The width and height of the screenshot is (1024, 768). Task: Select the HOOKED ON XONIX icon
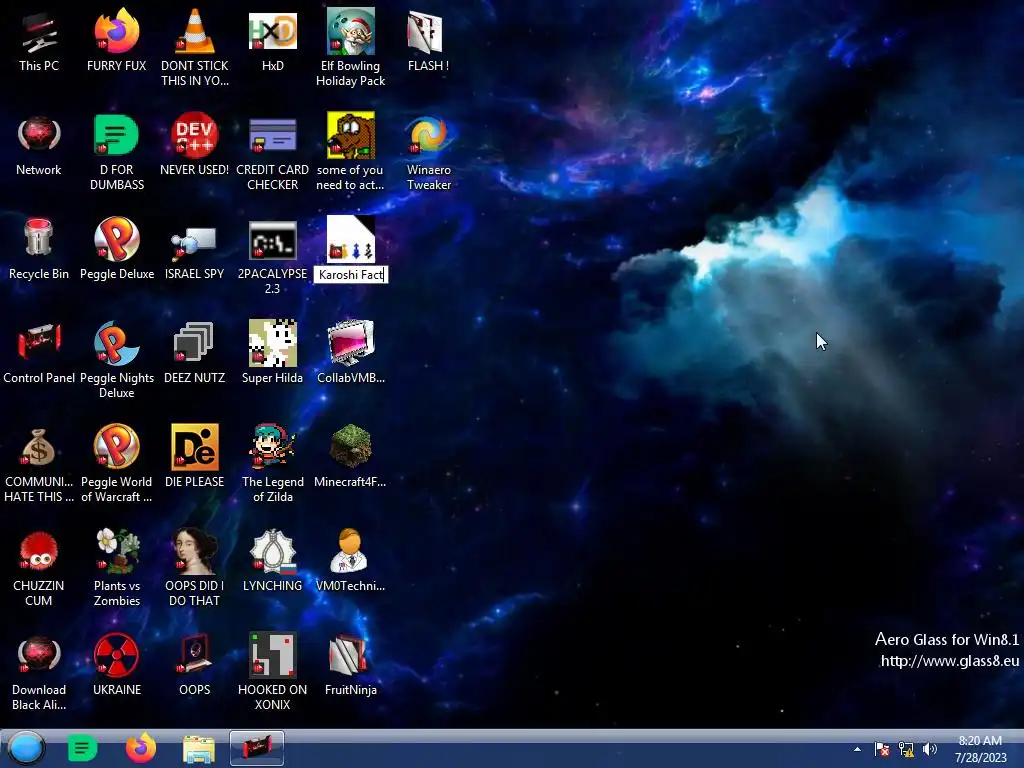(272, 672)
